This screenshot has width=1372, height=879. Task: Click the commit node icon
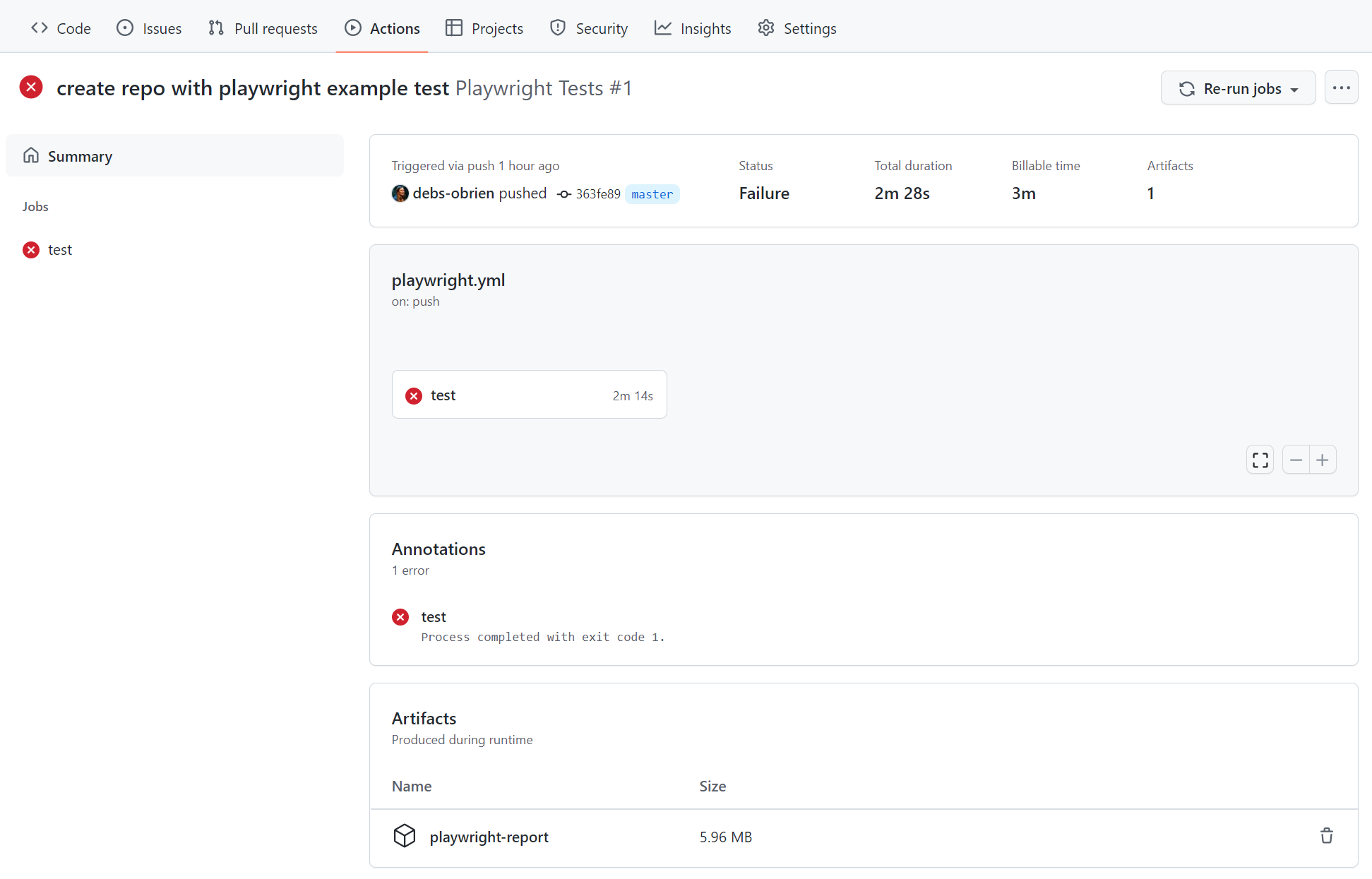pyautogui.click(x=564, y=194)
